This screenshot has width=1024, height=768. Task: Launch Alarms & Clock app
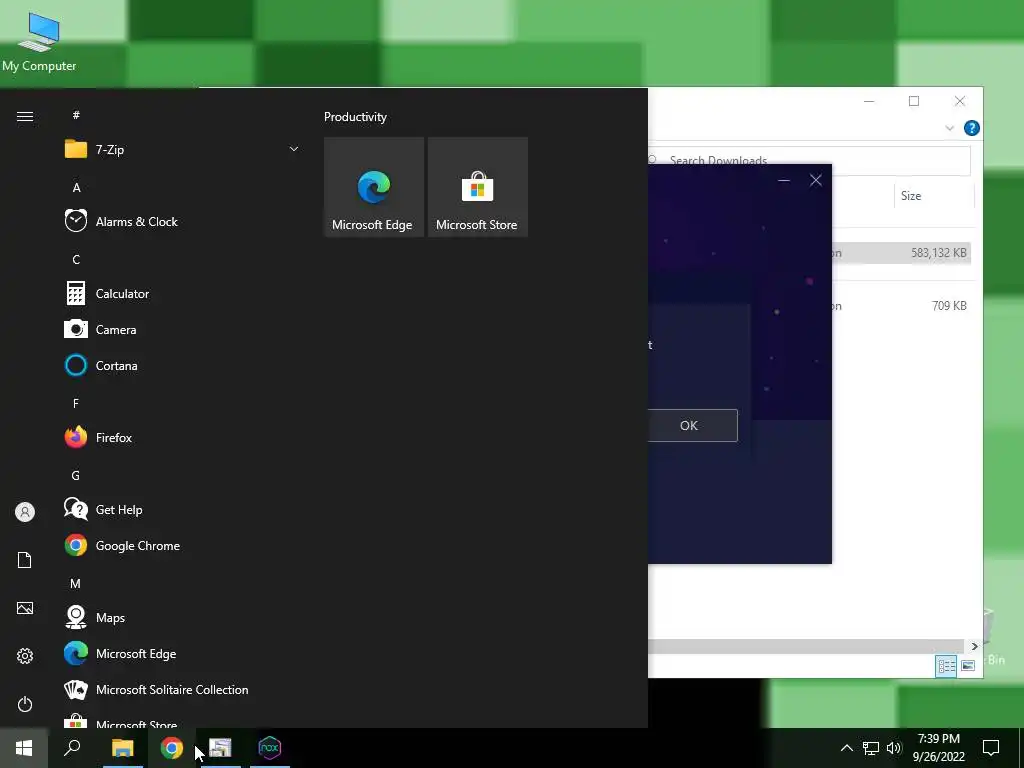pos(181,221)
